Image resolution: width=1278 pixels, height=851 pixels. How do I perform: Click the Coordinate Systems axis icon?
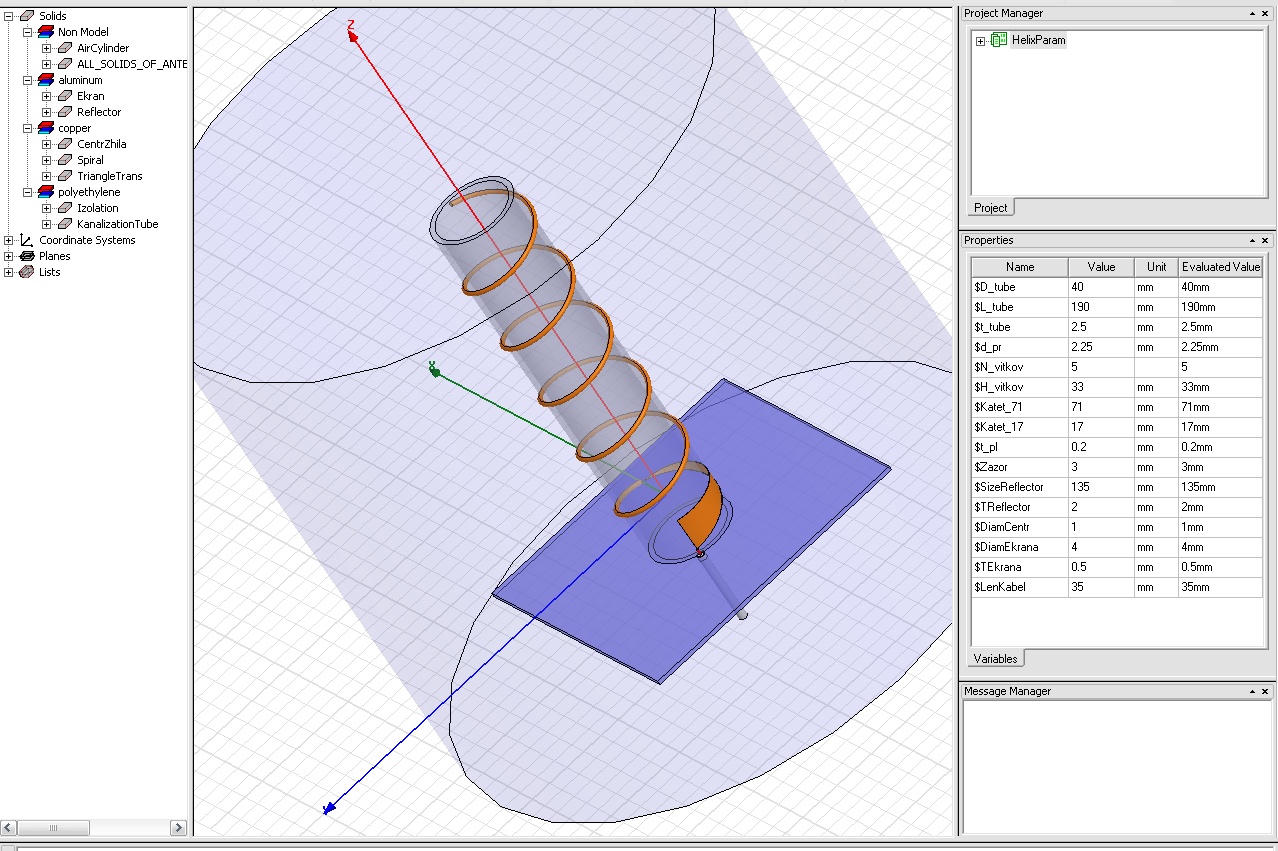coord(27,240)
